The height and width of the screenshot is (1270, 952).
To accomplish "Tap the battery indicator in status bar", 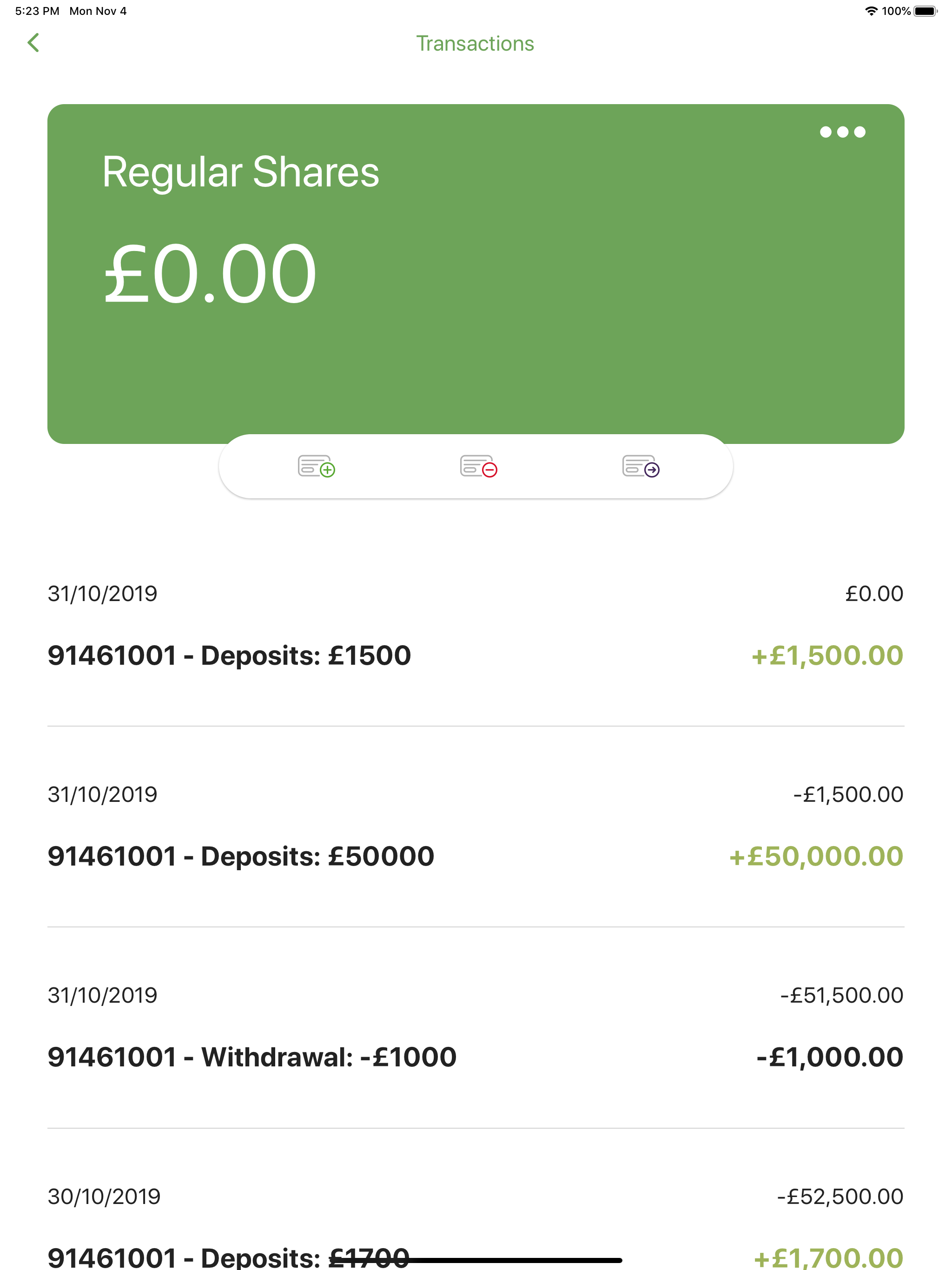I will click(x=926, y=11).
